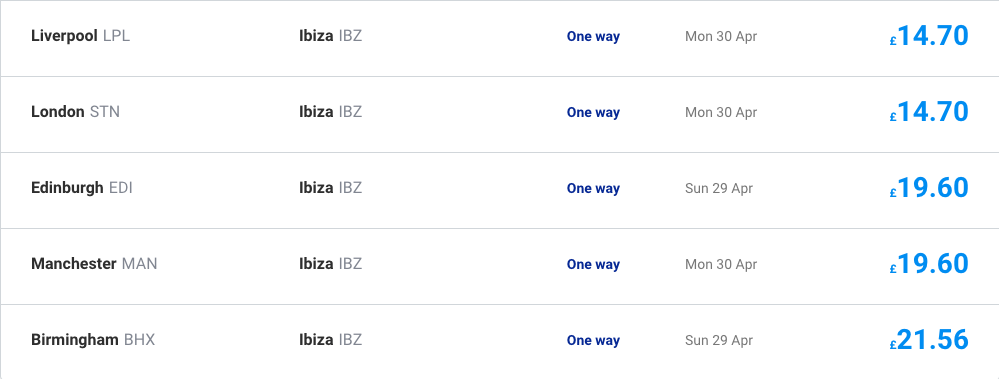Click the £19.60 fare from Manchester

(x=929, y=264)
